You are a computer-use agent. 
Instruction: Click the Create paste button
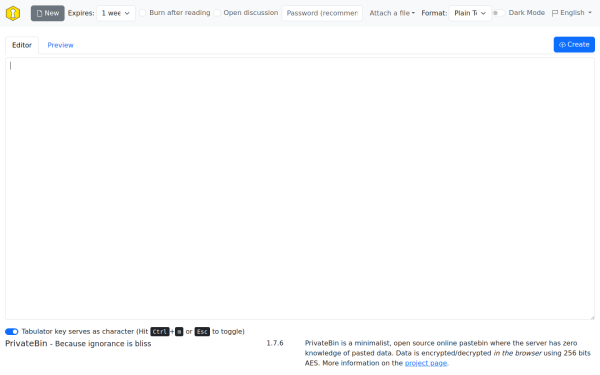(574, 45)
